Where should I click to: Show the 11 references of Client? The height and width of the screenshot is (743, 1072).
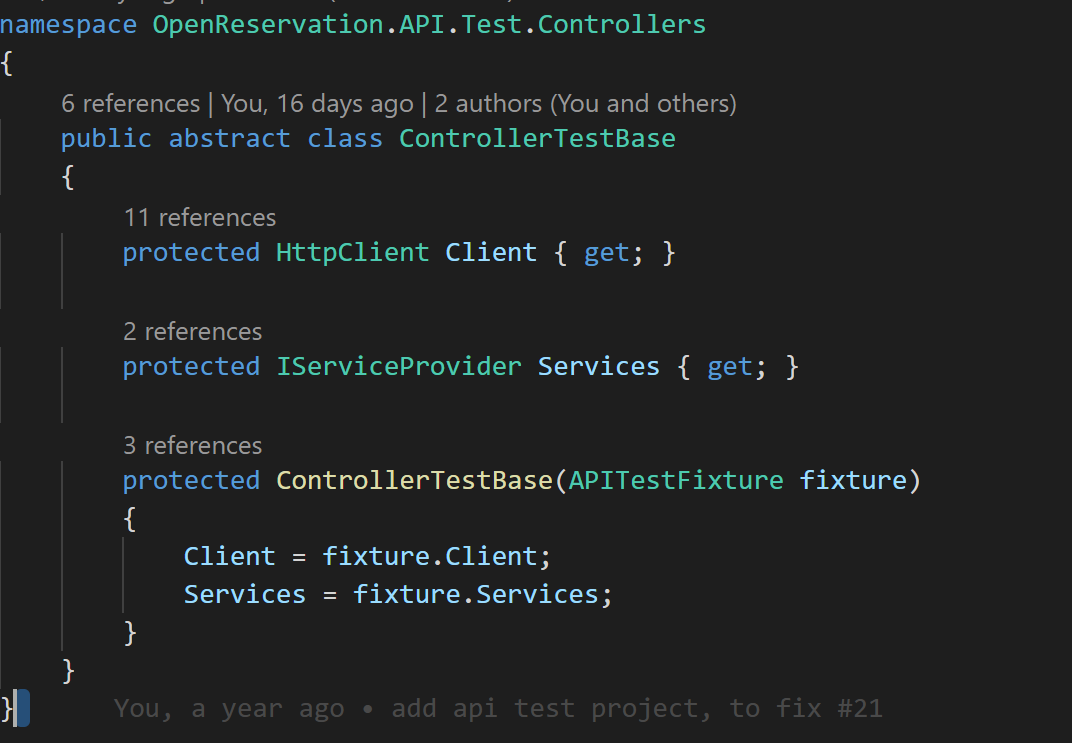tap(200, 218)
